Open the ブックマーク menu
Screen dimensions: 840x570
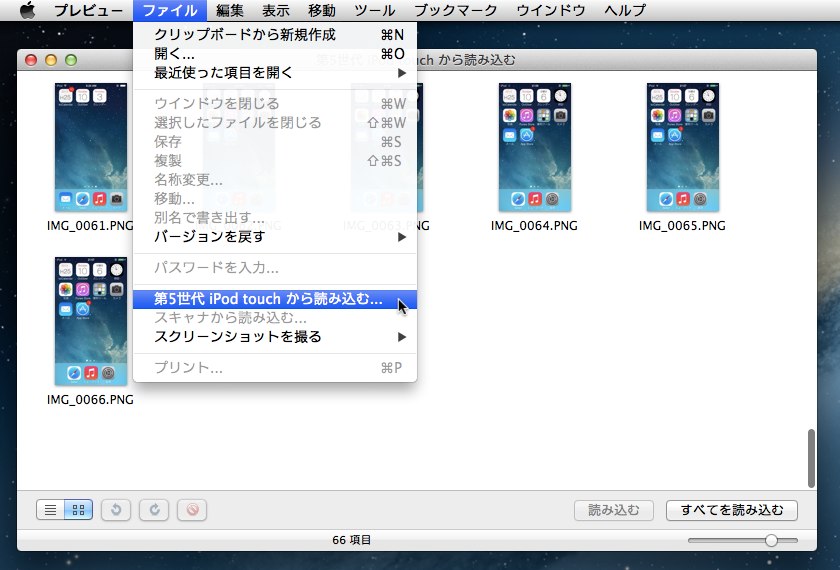456,10
